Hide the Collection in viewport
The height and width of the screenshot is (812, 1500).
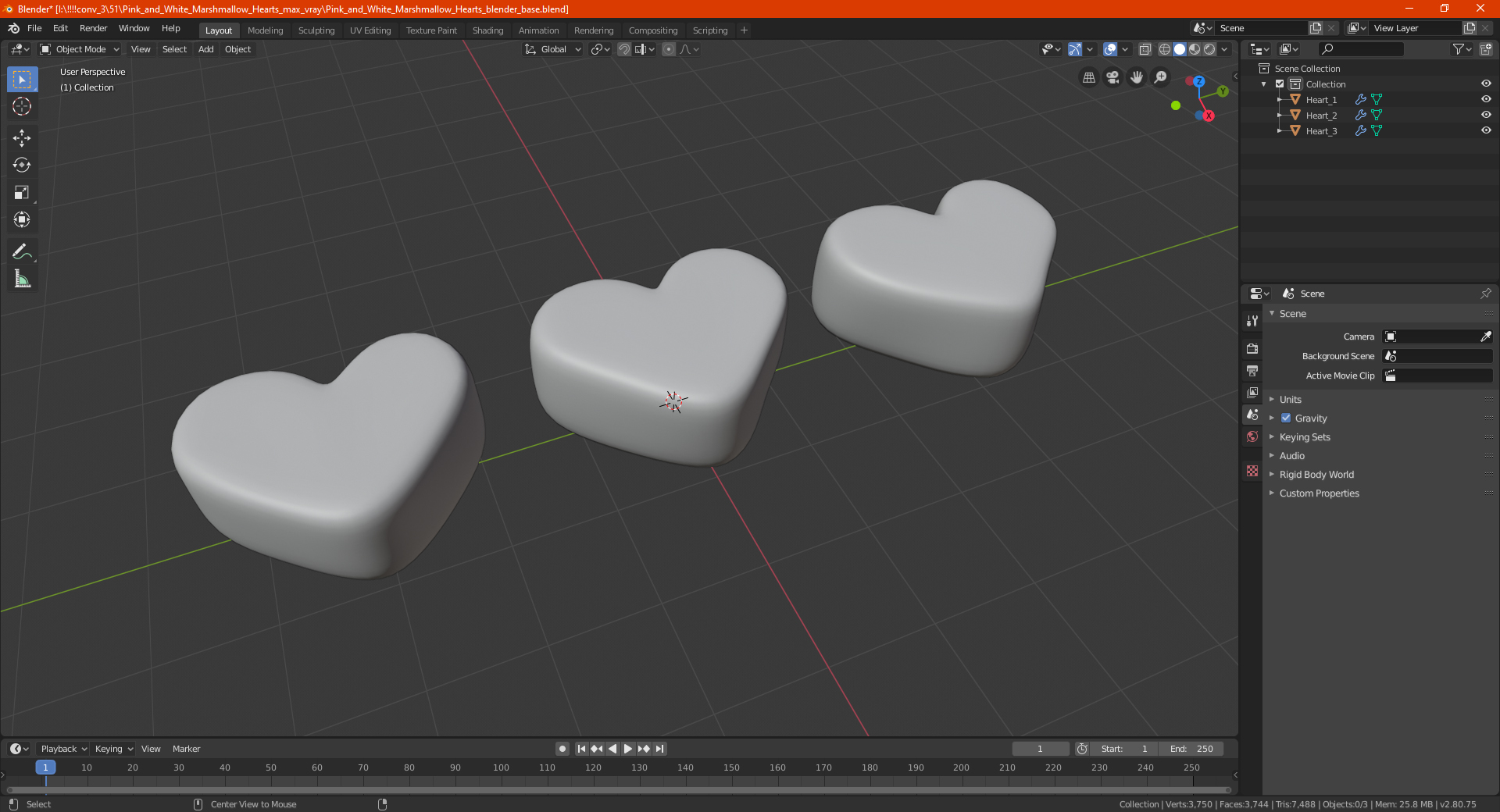point(1486,84)
